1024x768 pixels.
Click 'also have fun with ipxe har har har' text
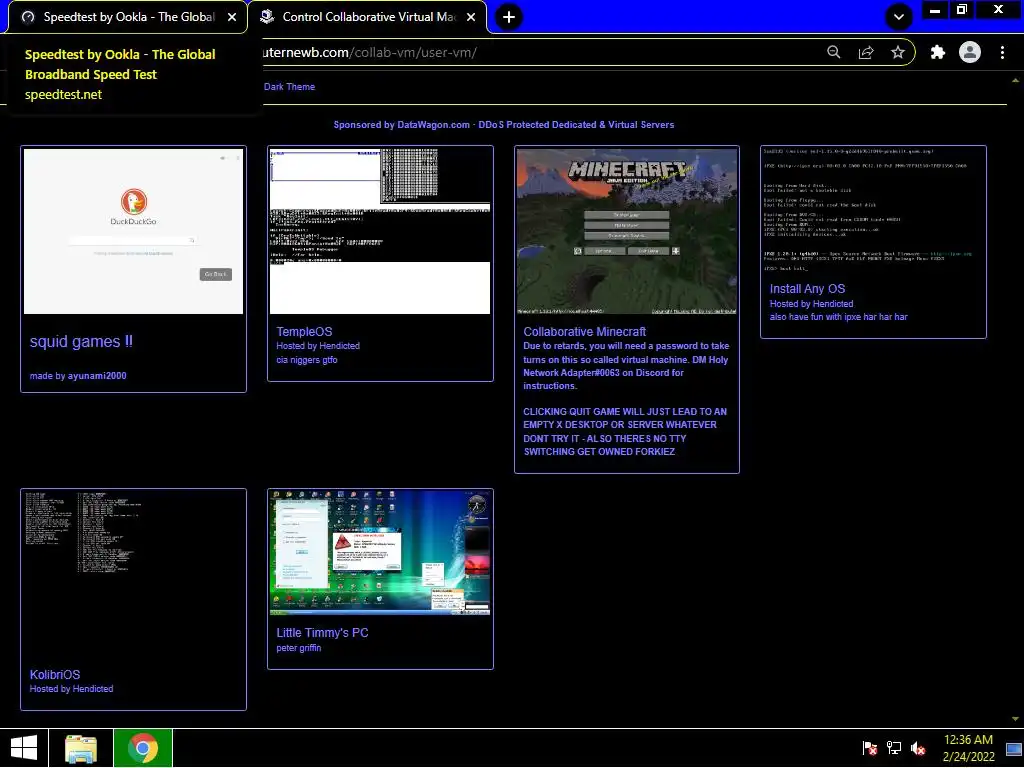point(839,317)
